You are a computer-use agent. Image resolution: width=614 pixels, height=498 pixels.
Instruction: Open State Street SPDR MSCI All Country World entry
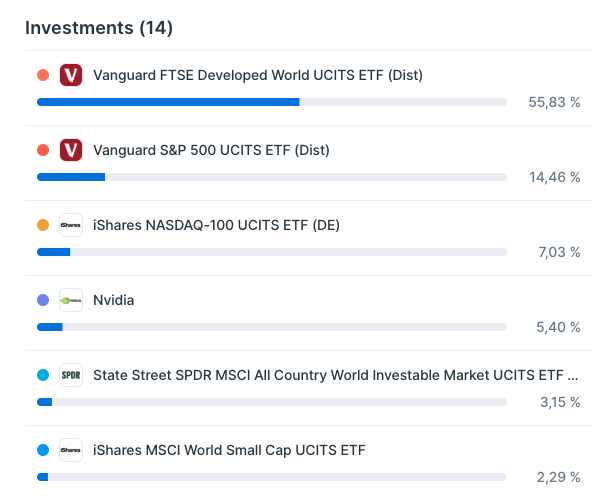tap(336, 375)
